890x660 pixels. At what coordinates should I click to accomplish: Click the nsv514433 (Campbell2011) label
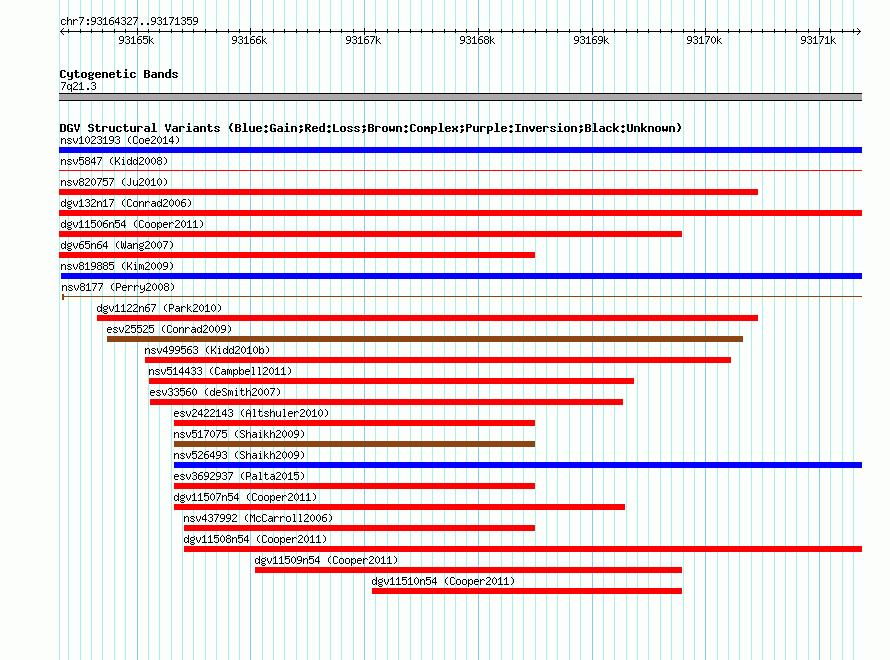pyautogui.click(x=220, y=371)
